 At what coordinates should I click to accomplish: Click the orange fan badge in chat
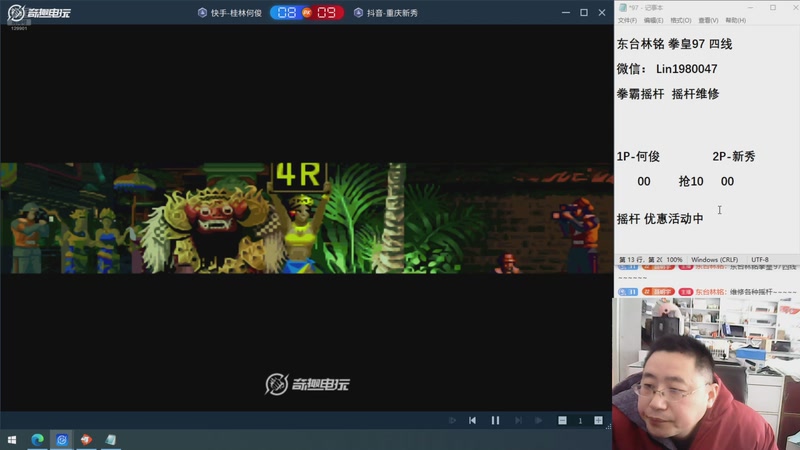click(659, 292)
